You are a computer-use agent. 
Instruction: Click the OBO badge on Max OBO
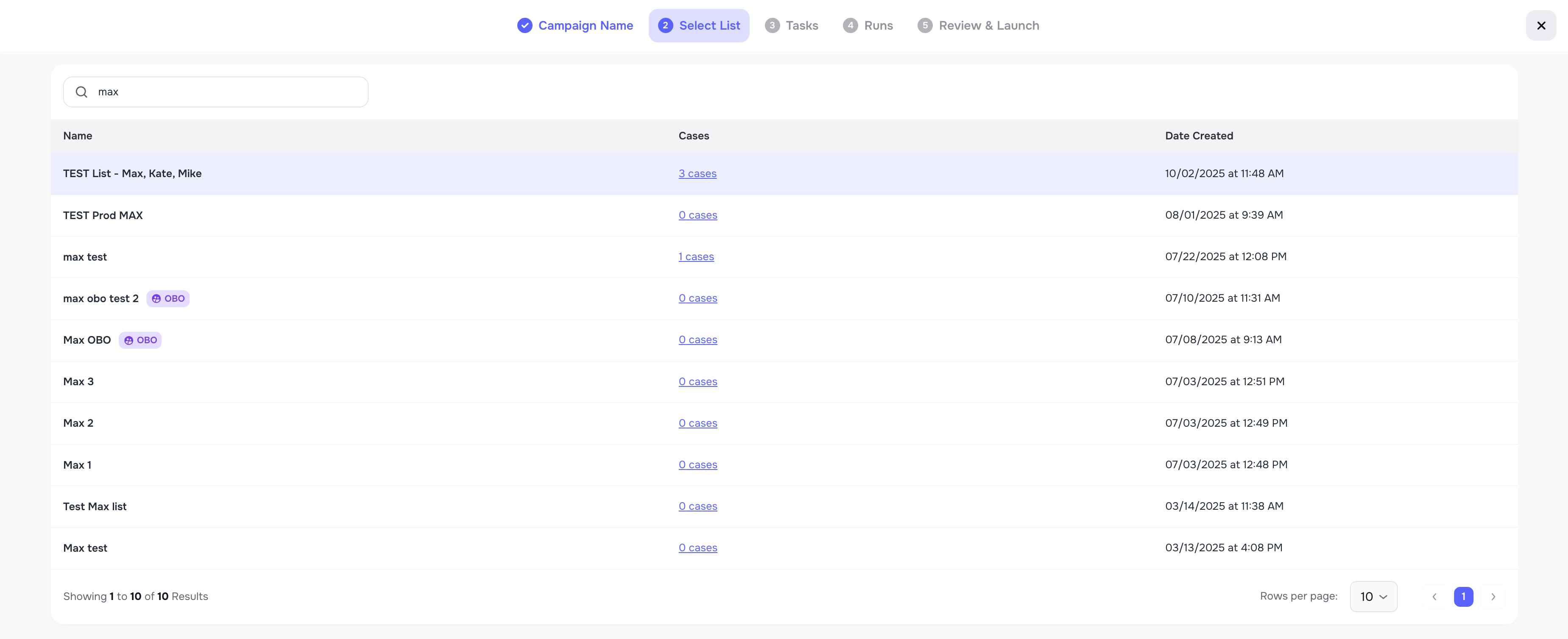[x=140, y=340]
